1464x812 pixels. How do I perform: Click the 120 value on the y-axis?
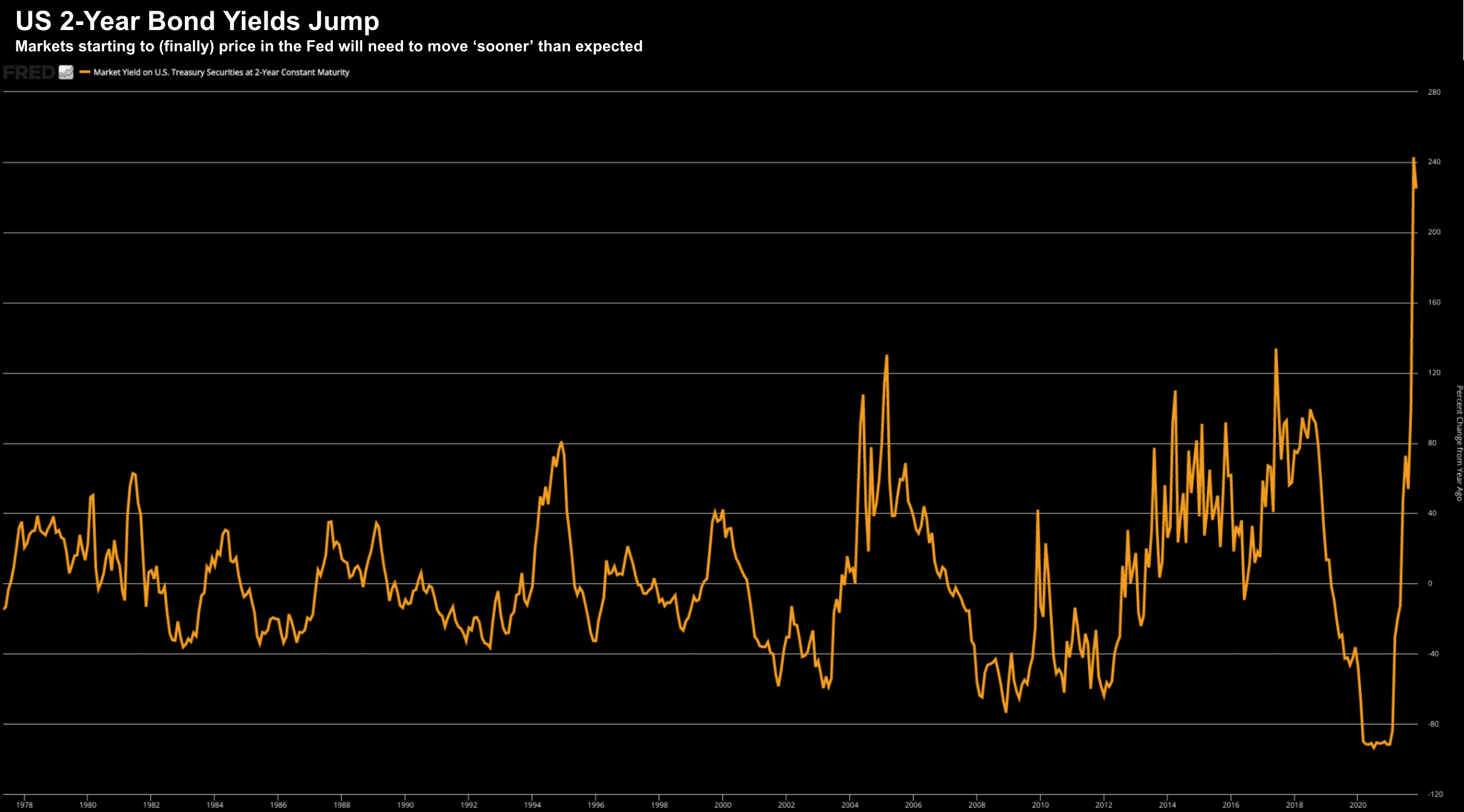[x=1434, y=373]
